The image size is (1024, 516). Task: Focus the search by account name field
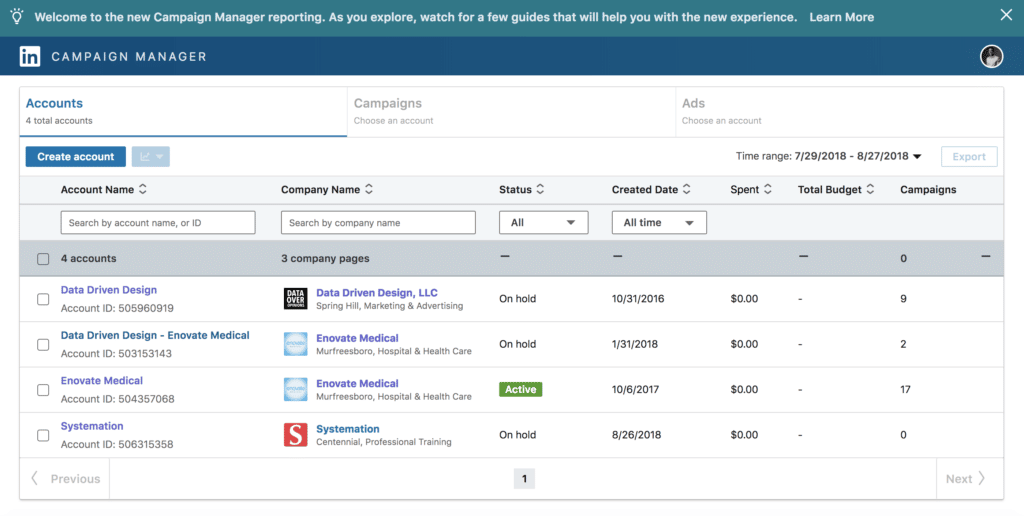click(158, 223)
